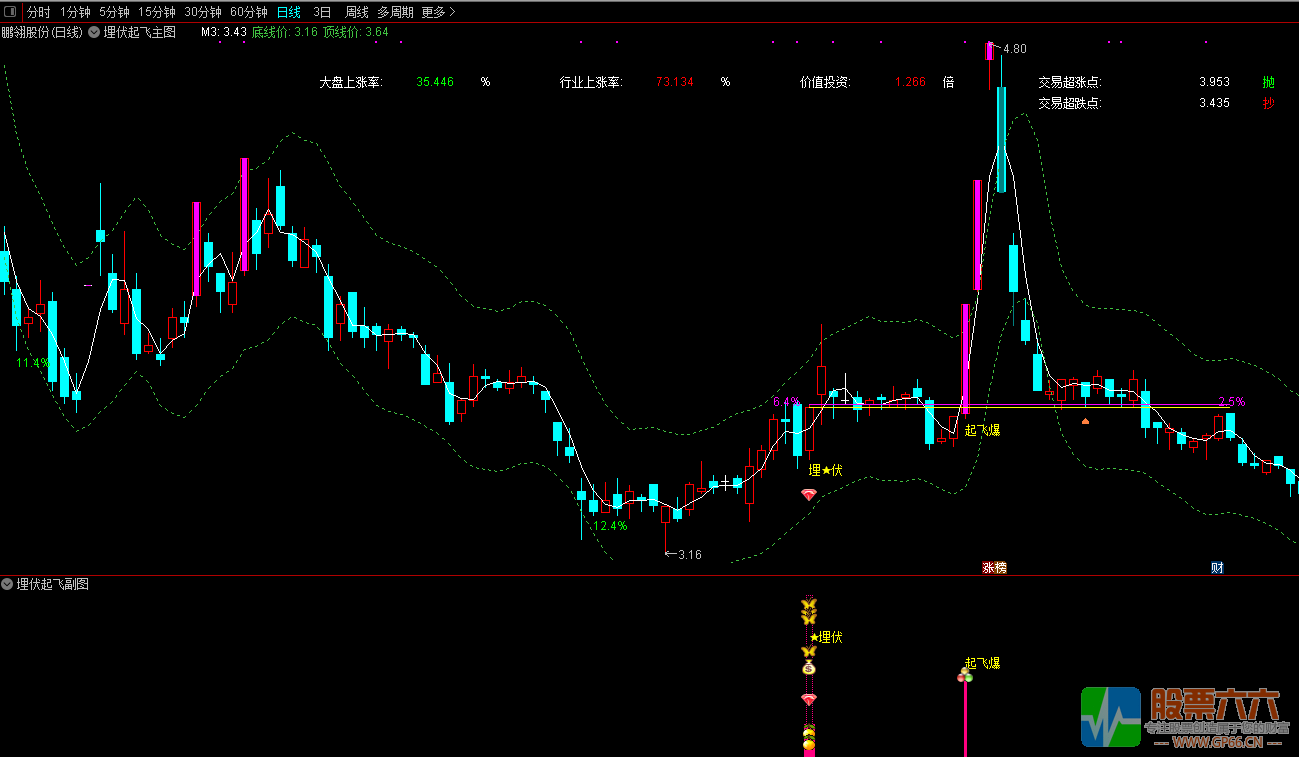Click the 财 badge at chart bottom
Image resolution: width=1299 pixels, height=757 pixels.
[1217, 567]
